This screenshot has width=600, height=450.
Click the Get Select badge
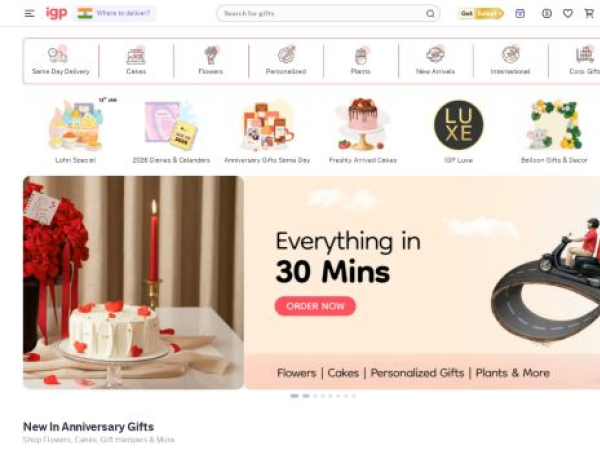click(x=481, y=13)
